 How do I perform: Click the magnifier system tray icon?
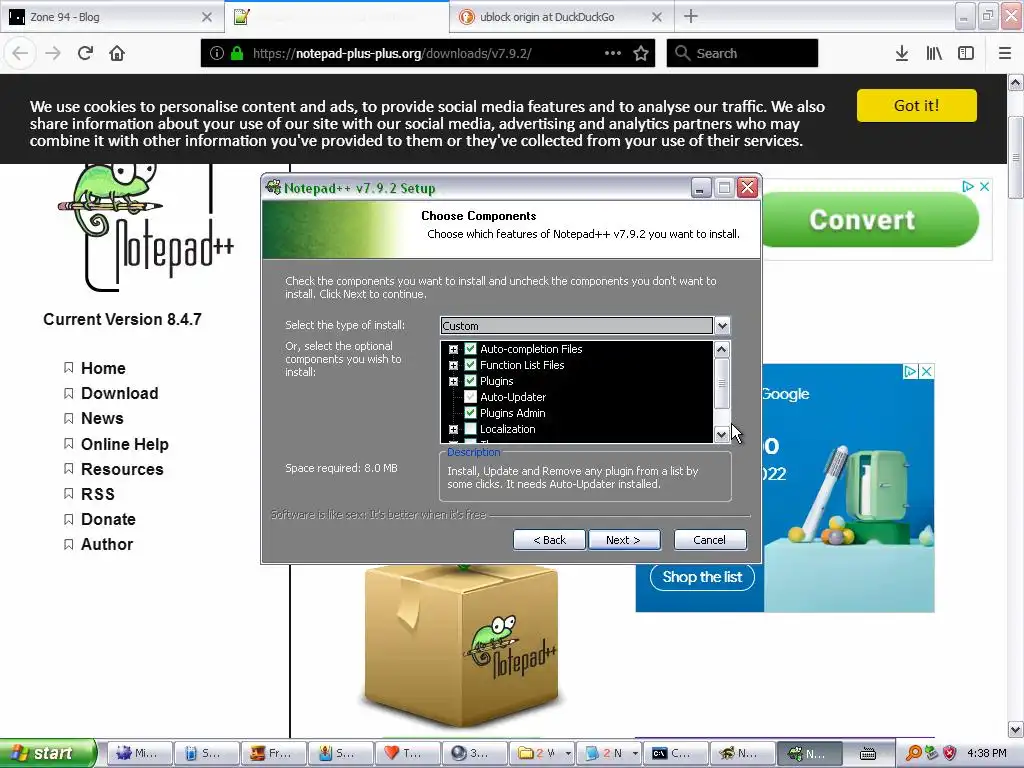click(914, 754)
